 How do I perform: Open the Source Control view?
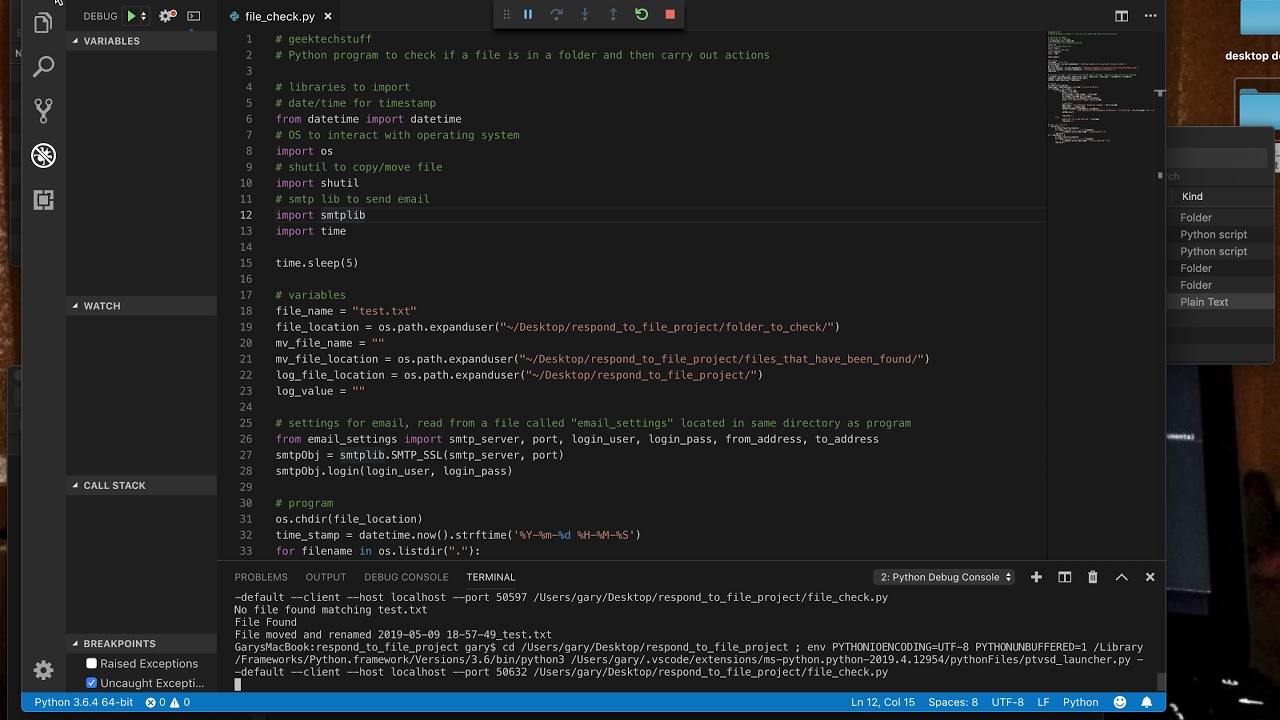pos(43,110)
